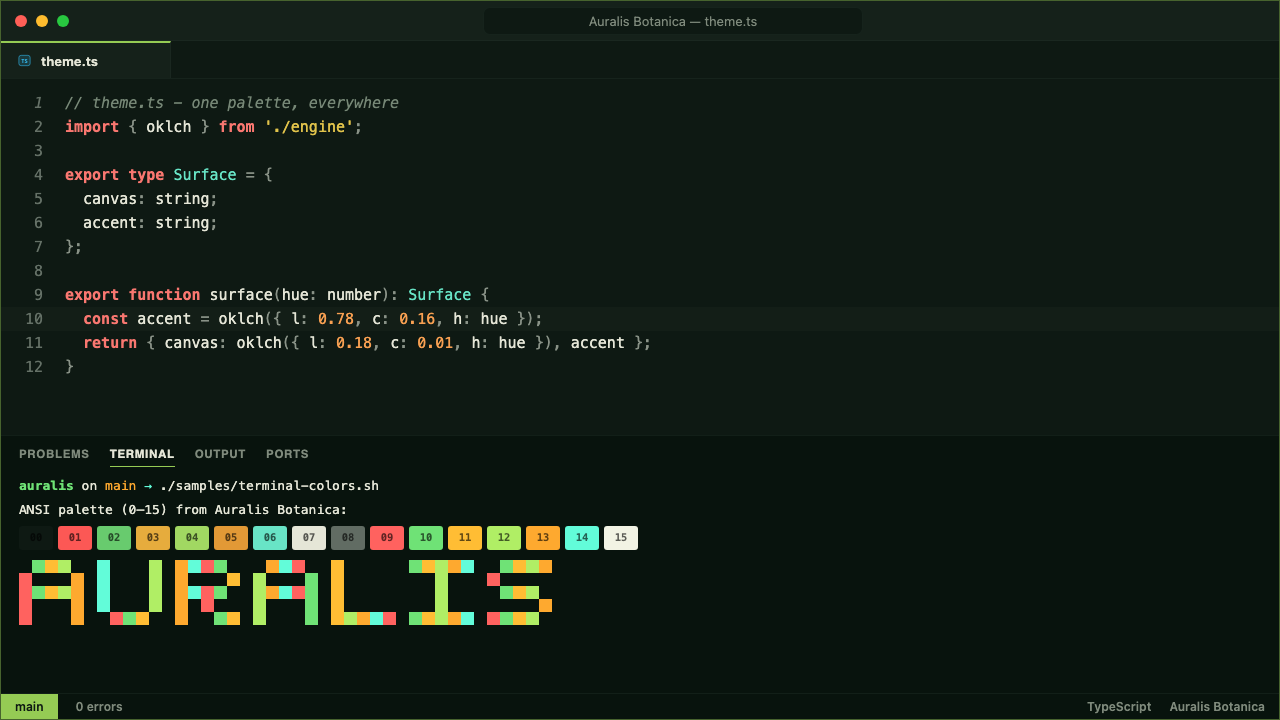Click the orange ANSI swatch 13
The width and height of the screenshot is (1280, 720).
point(543,538)
